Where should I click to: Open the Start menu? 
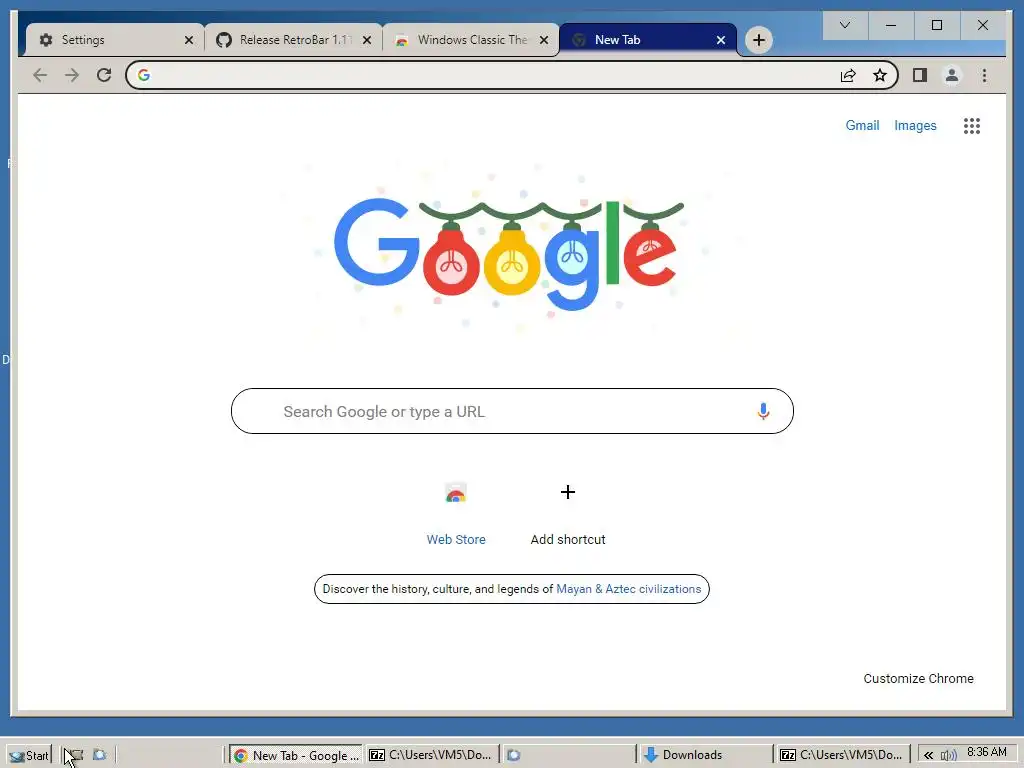(29, 756)
